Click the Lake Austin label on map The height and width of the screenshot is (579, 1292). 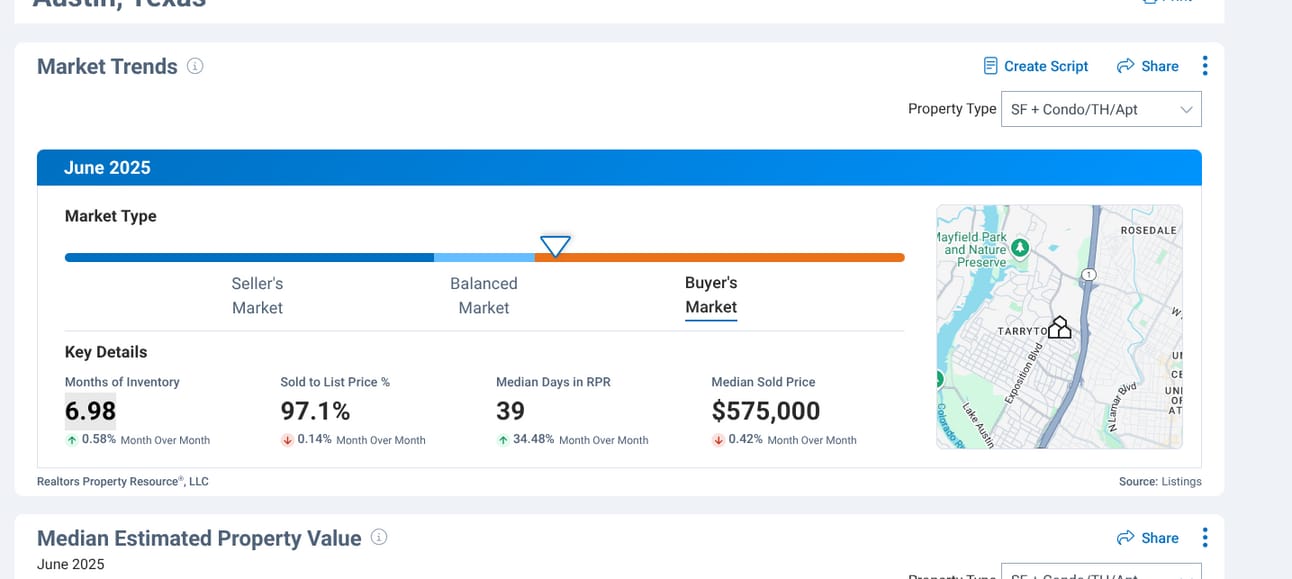(x=978, y=424)
